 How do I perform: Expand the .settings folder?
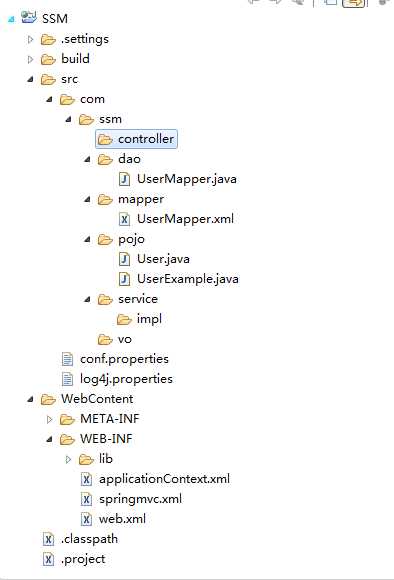coord(31,39)
